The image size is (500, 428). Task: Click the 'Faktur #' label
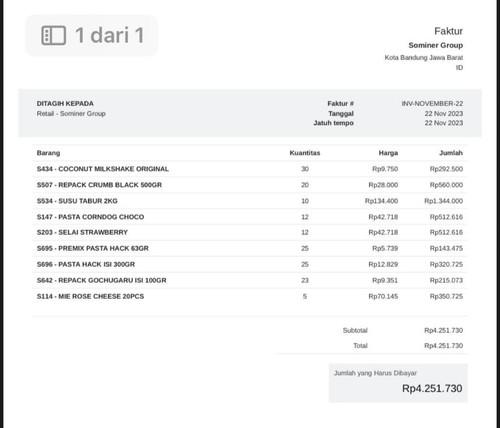[340, 104]
